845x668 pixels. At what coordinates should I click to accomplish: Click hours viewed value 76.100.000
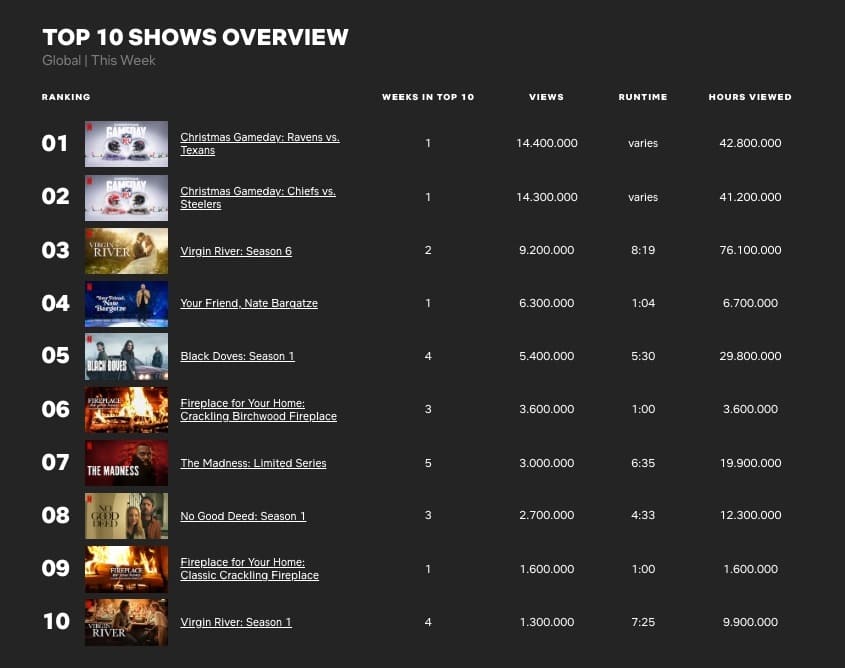(x=750, y=250)
